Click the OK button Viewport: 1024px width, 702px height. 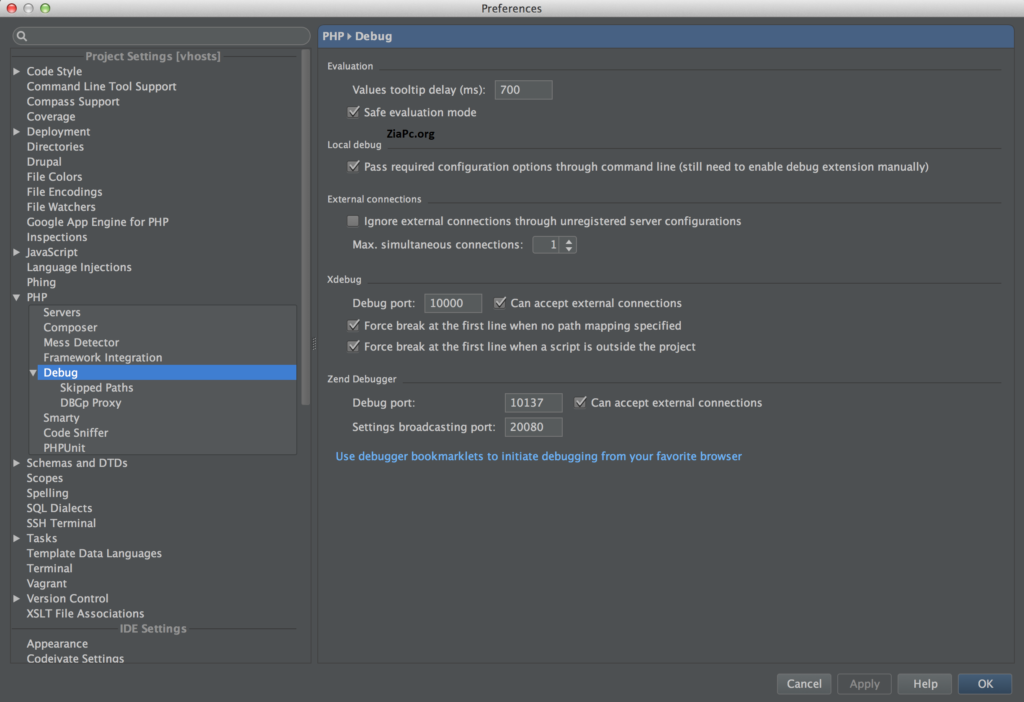click(984, 684)
